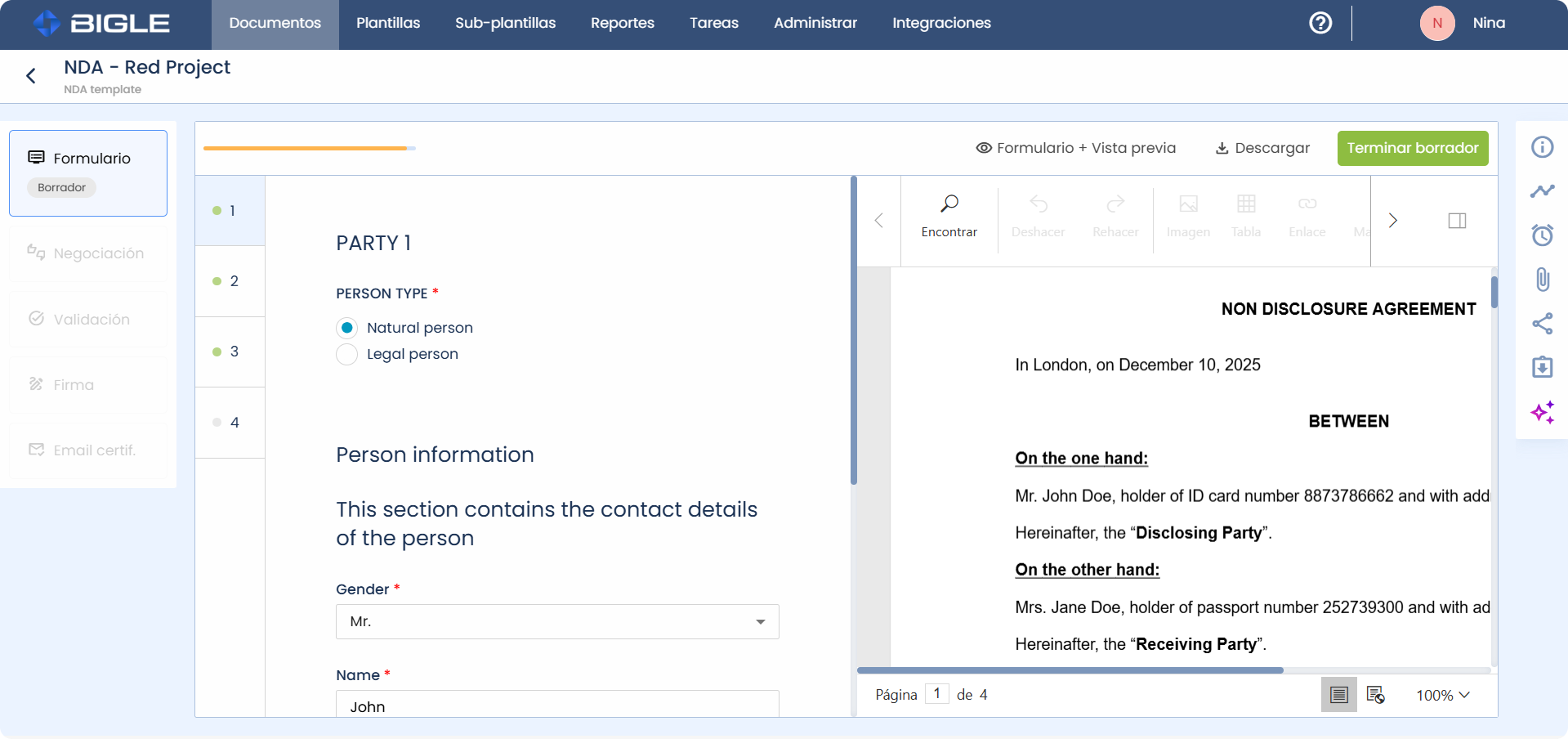Select the Natural person radio button

[347, 328]
